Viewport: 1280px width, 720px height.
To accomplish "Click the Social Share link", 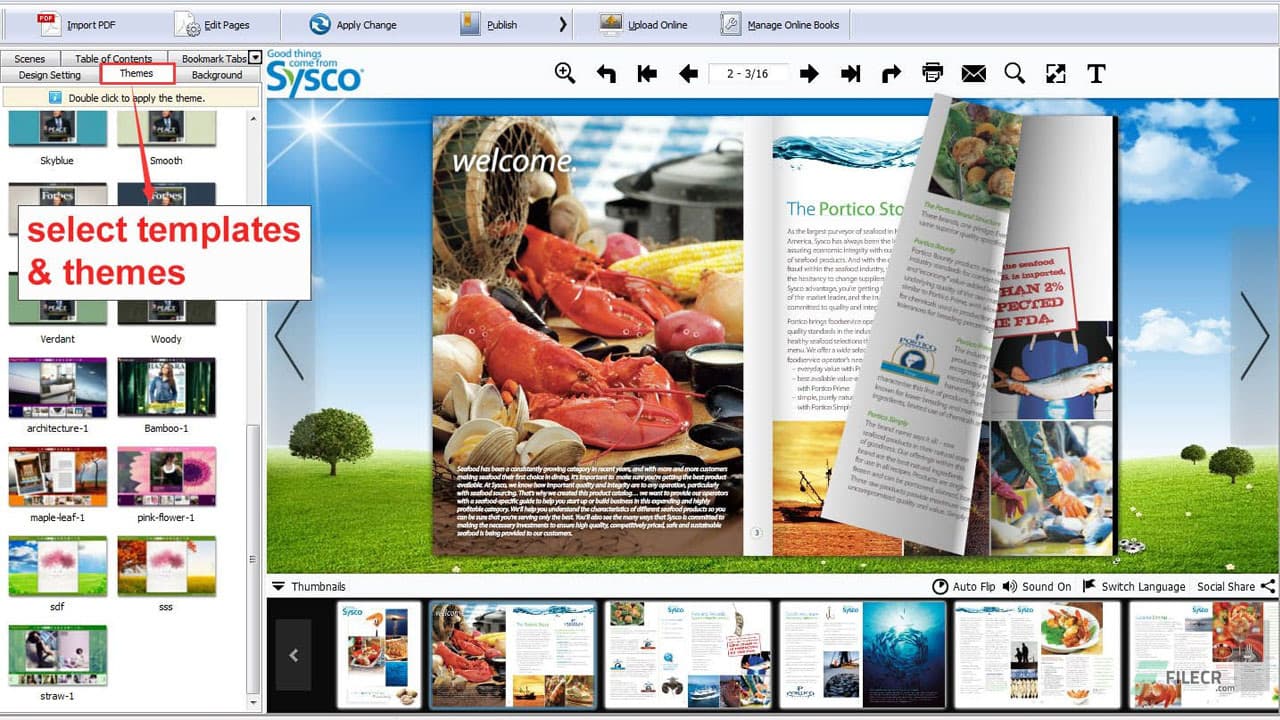I will [1226, 586].
